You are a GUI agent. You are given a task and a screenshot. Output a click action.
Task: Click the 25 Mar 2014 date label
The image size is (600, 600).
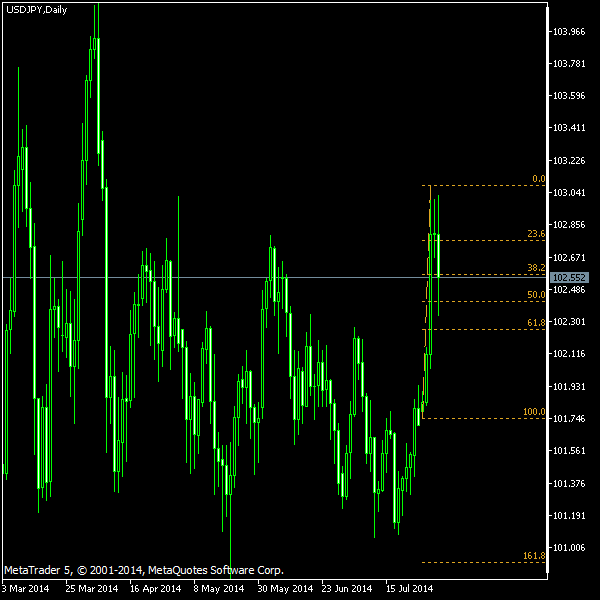click(92, 589)
